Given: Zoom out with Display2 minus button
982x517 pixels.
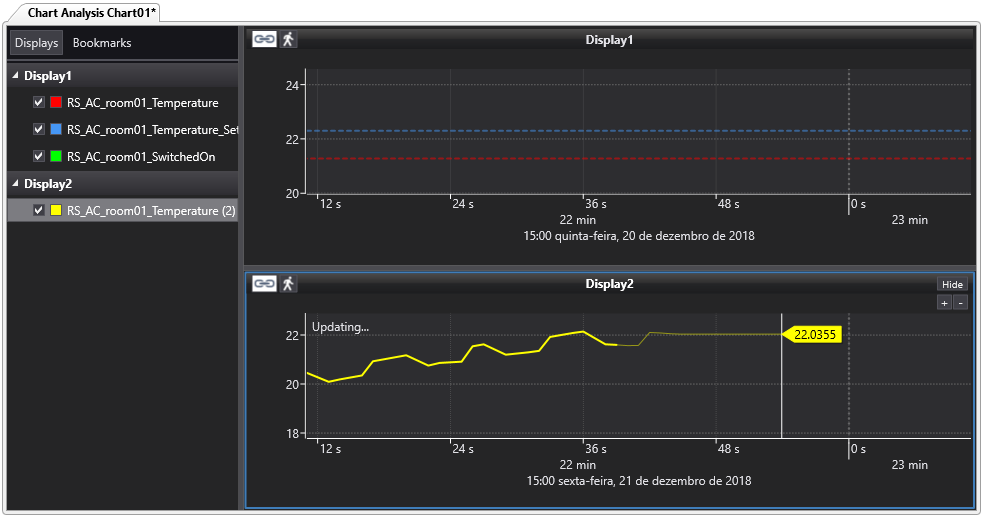Looking at the screenshot, I should [x=960, y=303].
